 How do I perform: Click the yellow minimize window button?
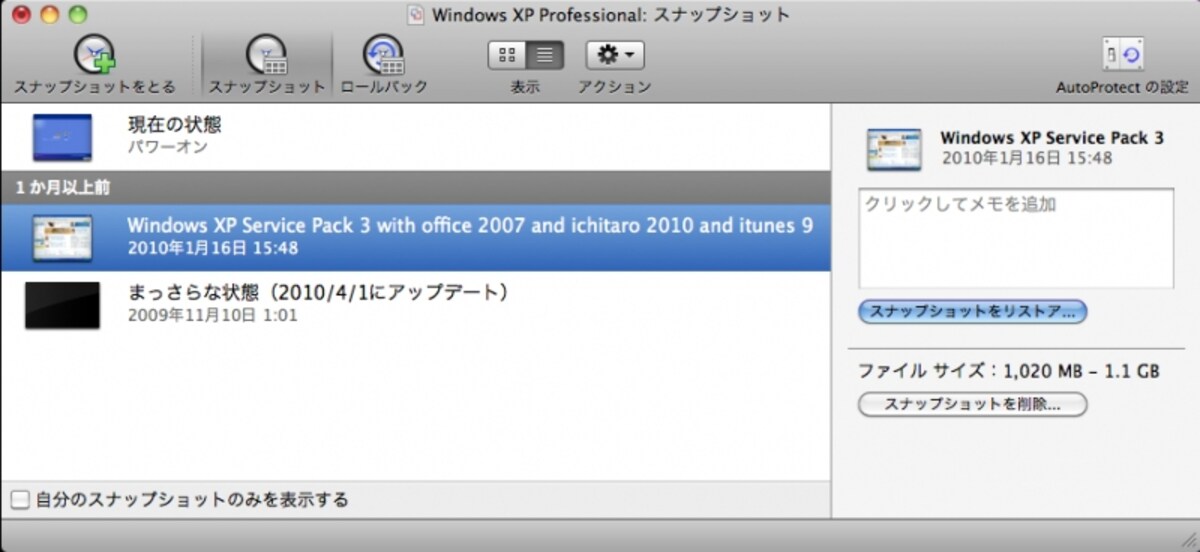(49, 15)
